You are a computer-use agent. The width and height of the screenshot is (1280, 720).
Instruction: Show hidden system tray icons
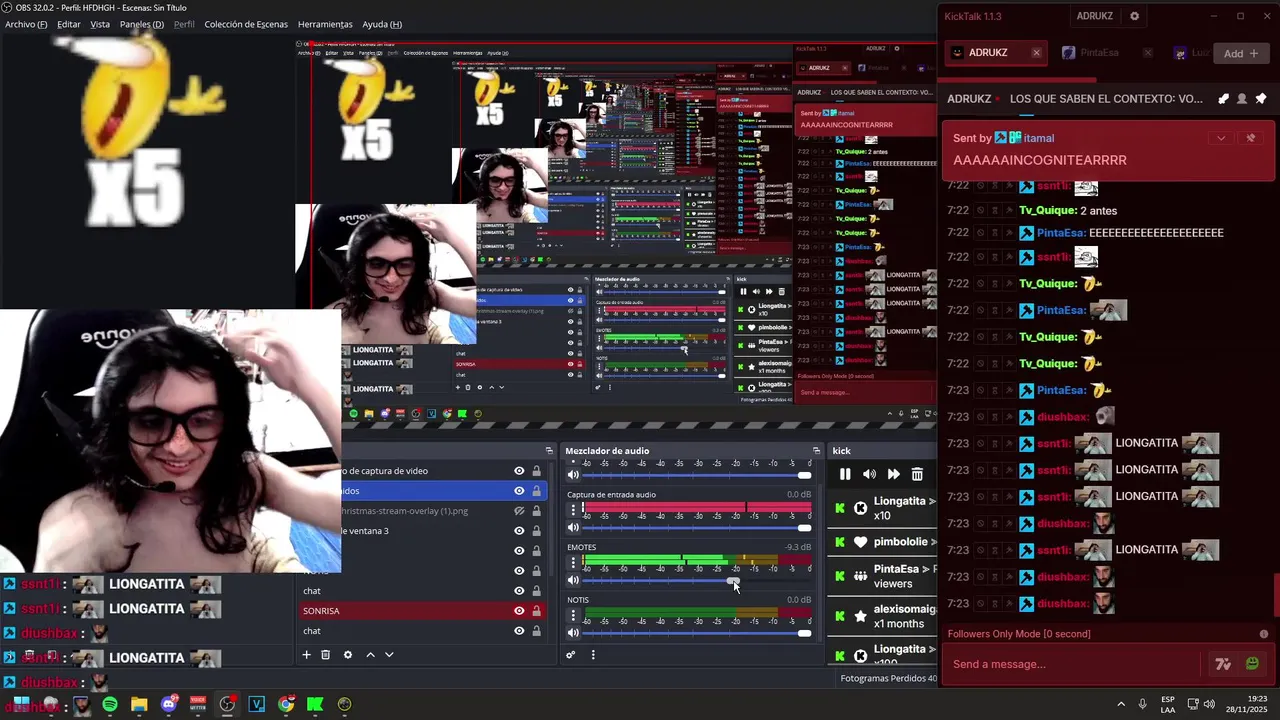click(1120, 704)
